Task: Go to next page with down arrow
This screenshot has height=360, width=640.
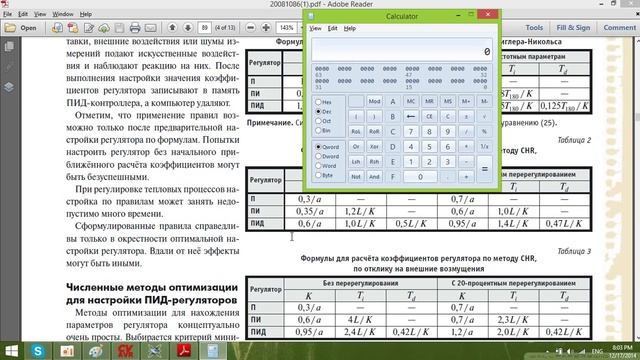Action: (x=188, y=28)
